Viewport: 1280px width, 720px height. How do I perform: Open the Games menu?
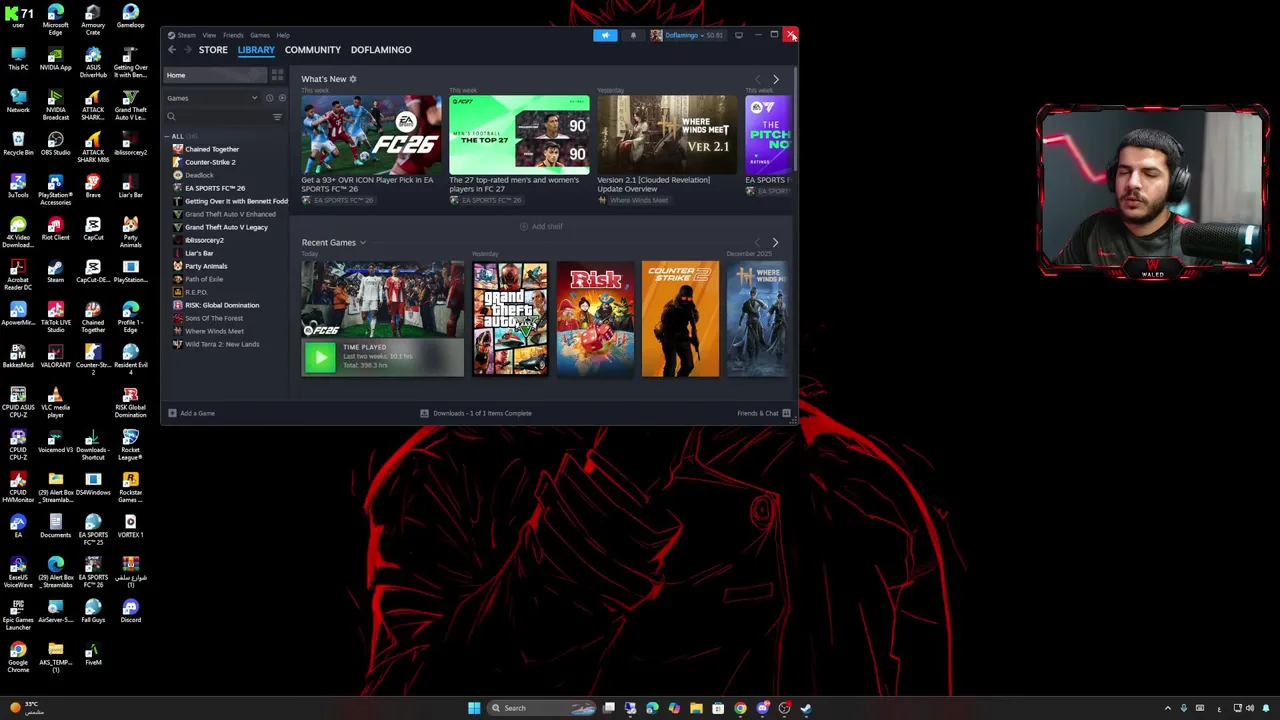tap(259, 35)
